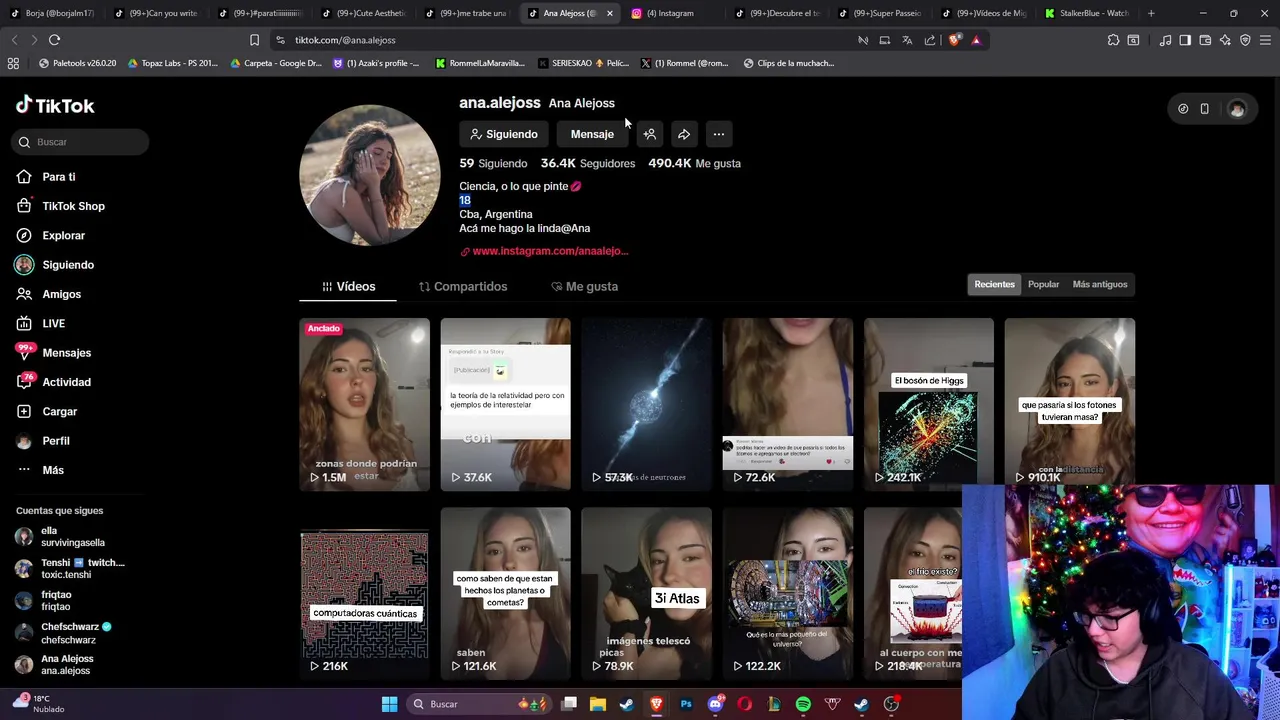Open surviingasella account in followed list
This screenshot has height=720, width=1280.
pos(72,537)
